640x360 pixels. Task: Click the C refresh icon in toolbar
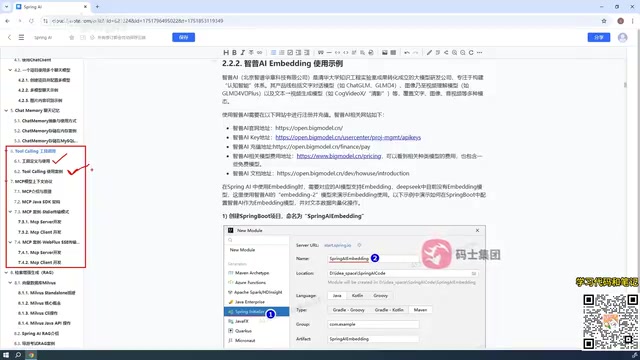pos(471,53)
